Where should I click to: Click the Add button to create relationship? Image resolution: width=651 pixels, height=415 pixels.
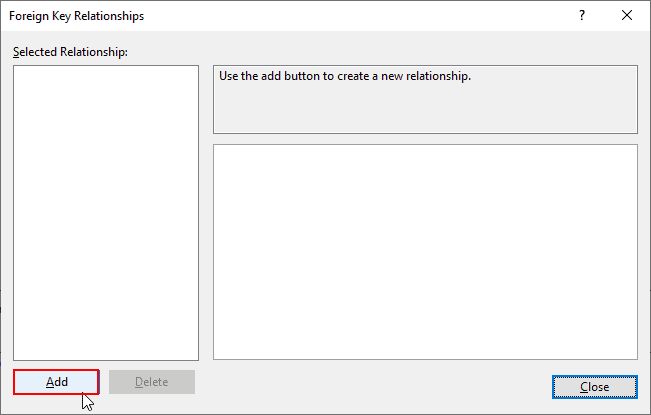pyautogui.click(x=56, y=382)
